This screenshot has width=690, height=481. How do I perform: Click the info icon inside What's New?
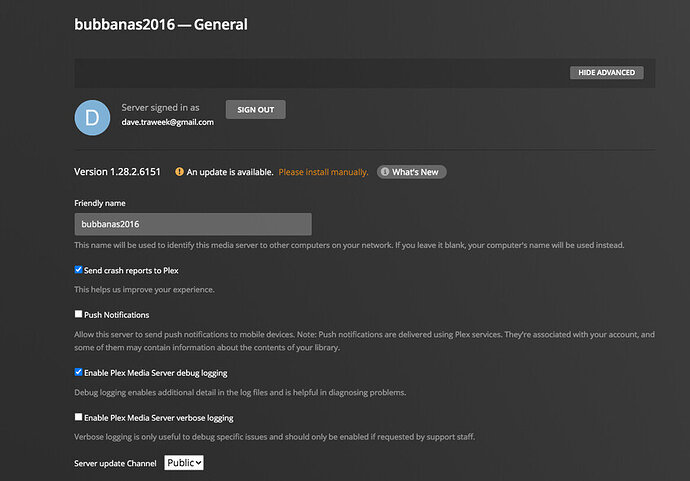tap(385, 172)
